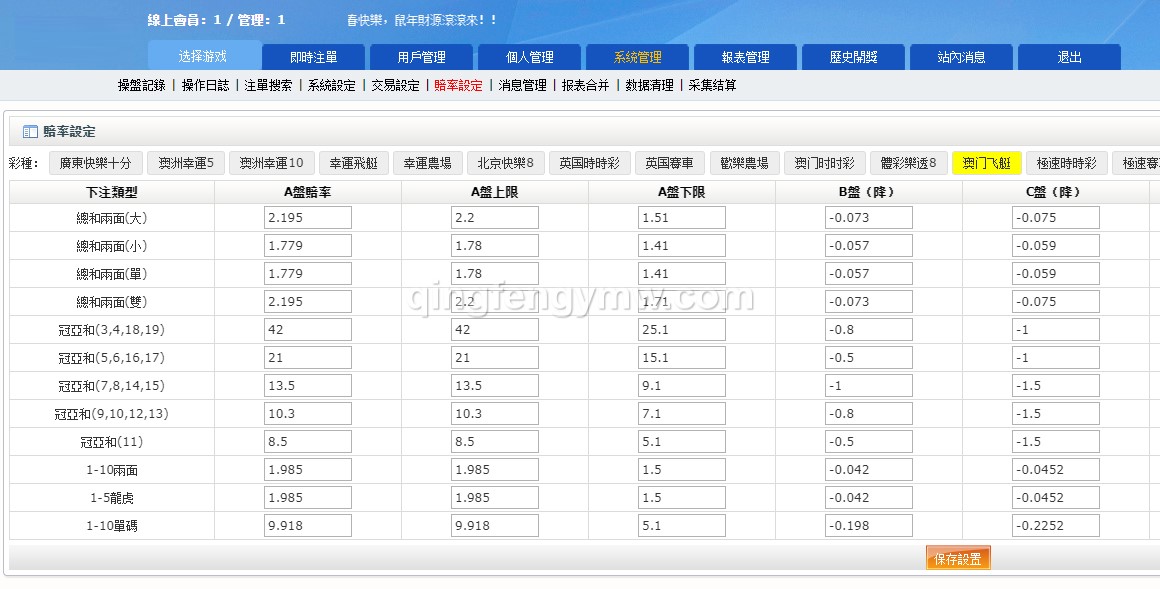This screenshot has height=589, width=1160.
Task: Click the A盤下限 field for 冠亞和(11)
Action: click(x=681, y=442)
